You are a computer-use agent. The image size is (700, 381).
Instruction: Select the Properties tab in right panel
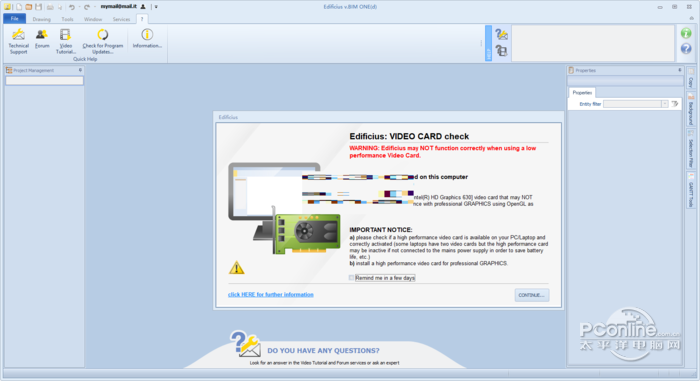click(582, 92)
